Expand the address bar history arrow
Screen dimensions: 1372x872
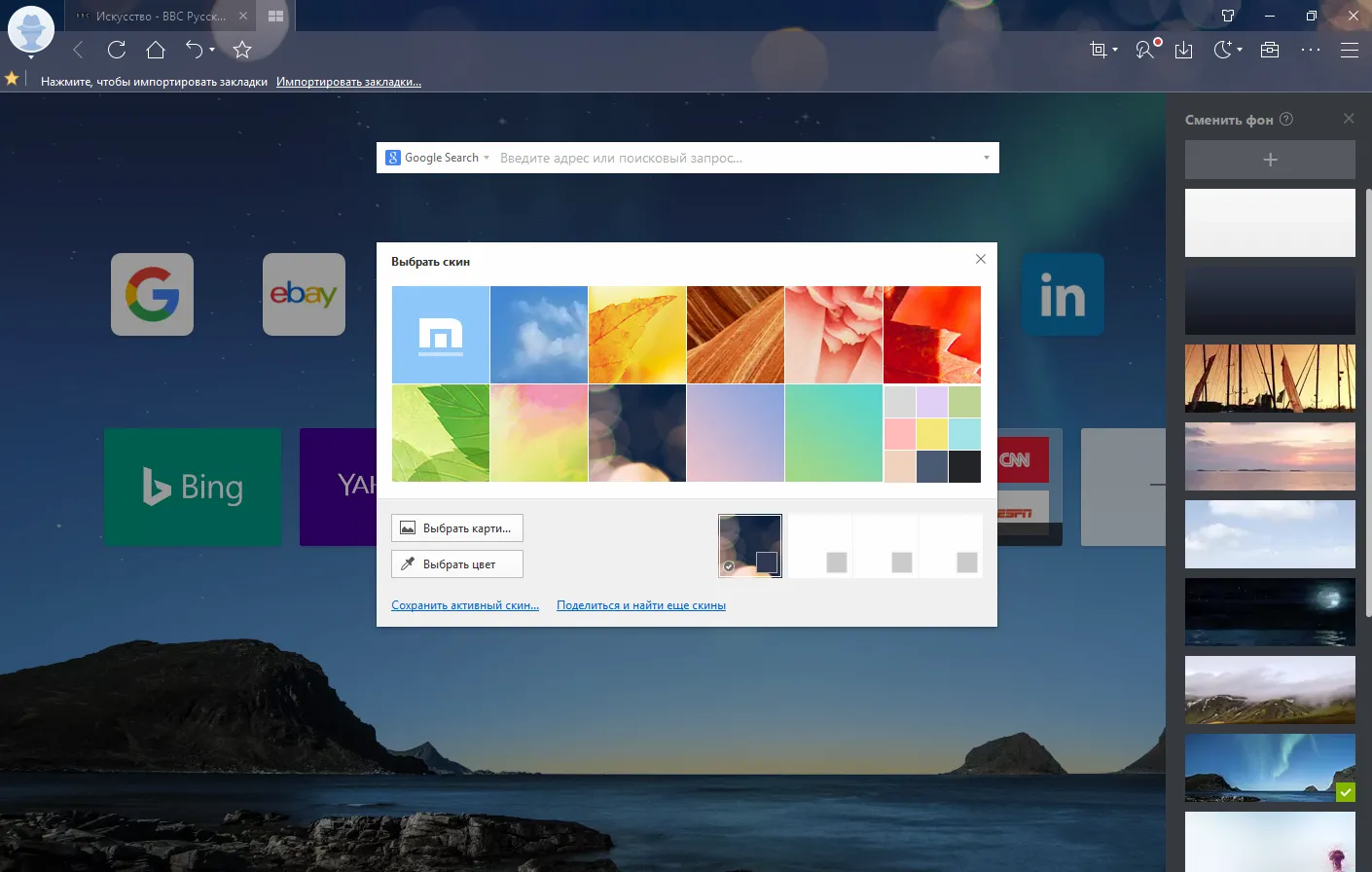(987, 158)
